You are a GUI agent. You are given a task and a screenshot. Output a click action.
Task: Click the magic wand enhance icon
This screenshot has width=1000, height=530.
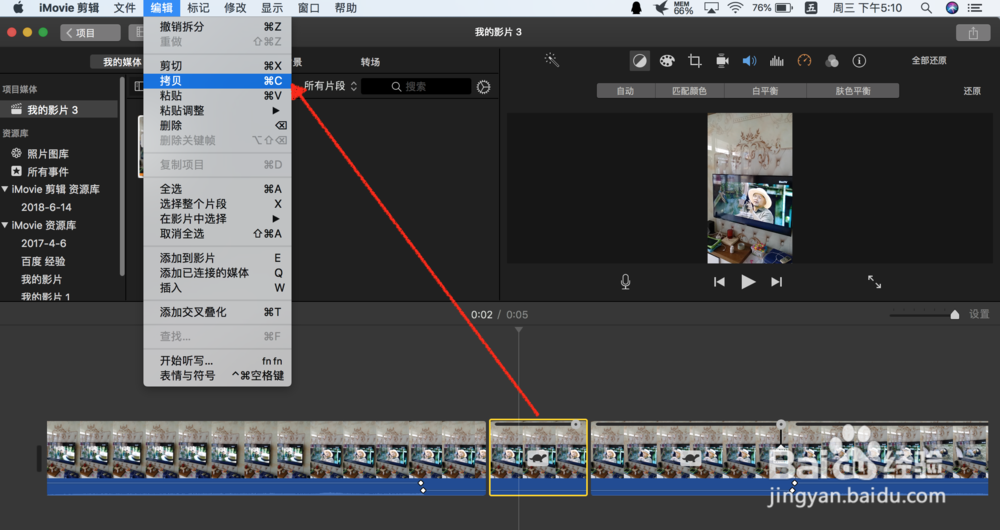(552, 61)
